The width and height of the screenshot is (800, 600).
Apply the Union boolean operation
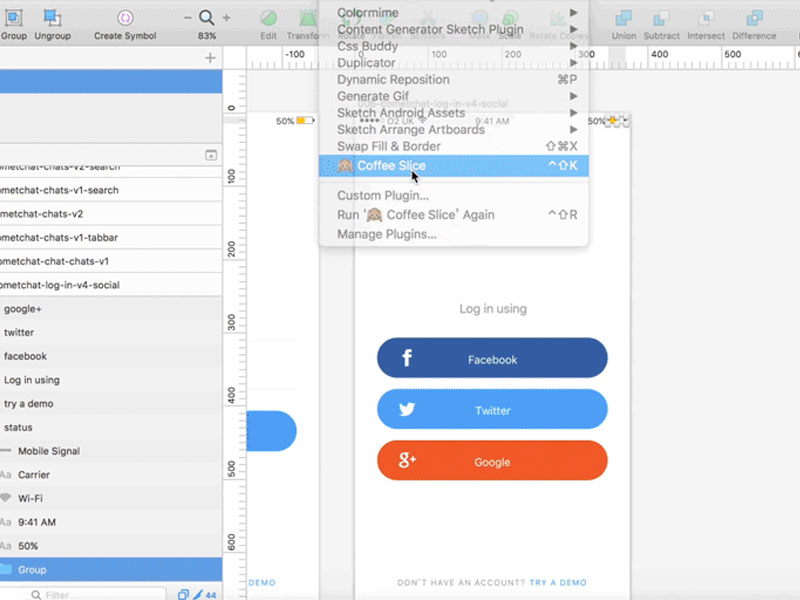point(623,18)
